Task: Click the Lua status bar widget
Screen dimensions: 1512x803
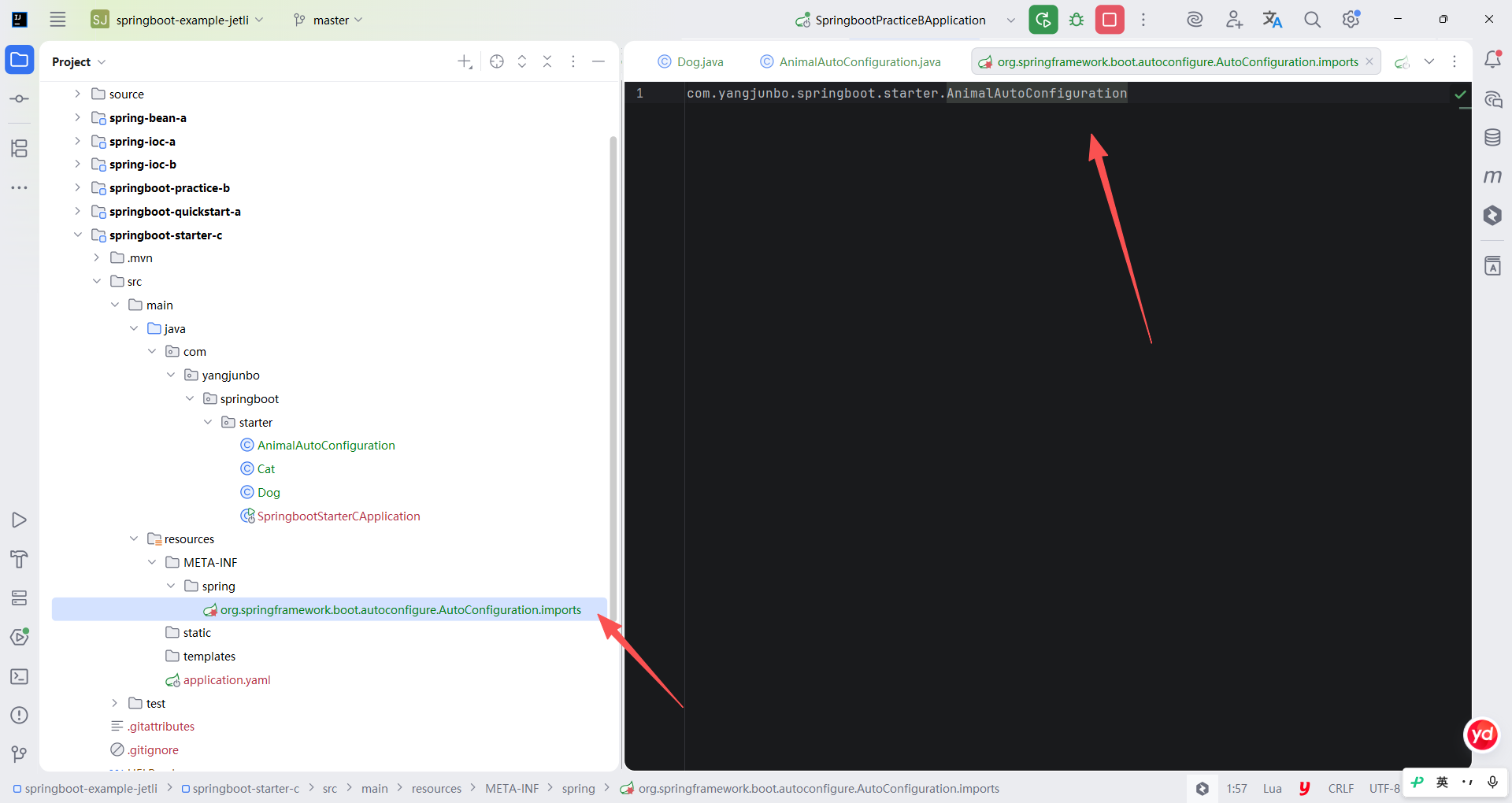Action: (x=1272, y=788)
